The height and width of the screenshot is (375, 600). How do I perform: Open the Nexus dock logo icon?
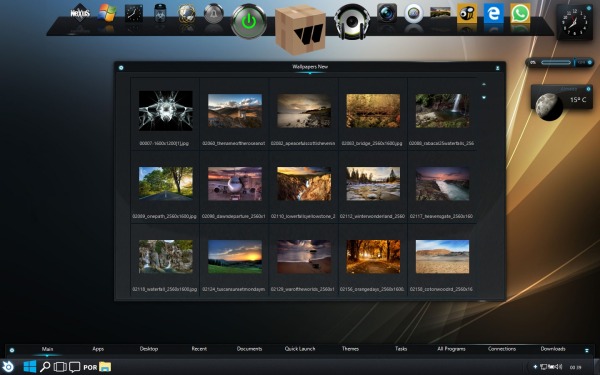tap(80, 13)
